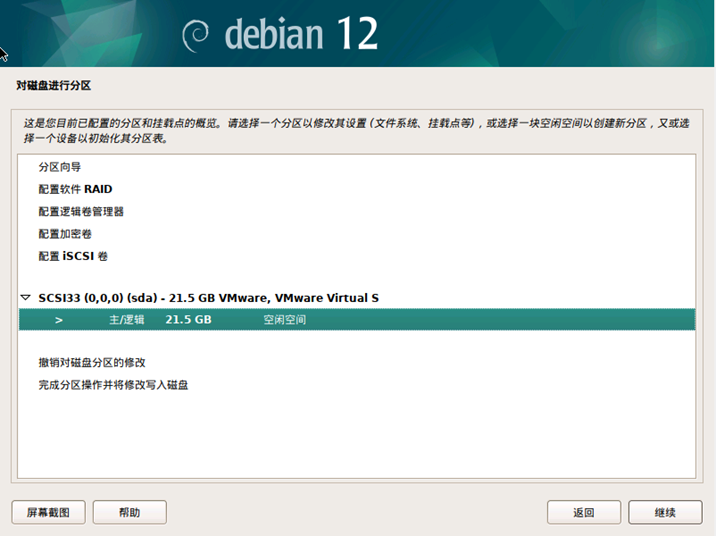The image size is (716, 536).
Task: Open 配置 iSCSI 卷 entry
Action: 73,256
